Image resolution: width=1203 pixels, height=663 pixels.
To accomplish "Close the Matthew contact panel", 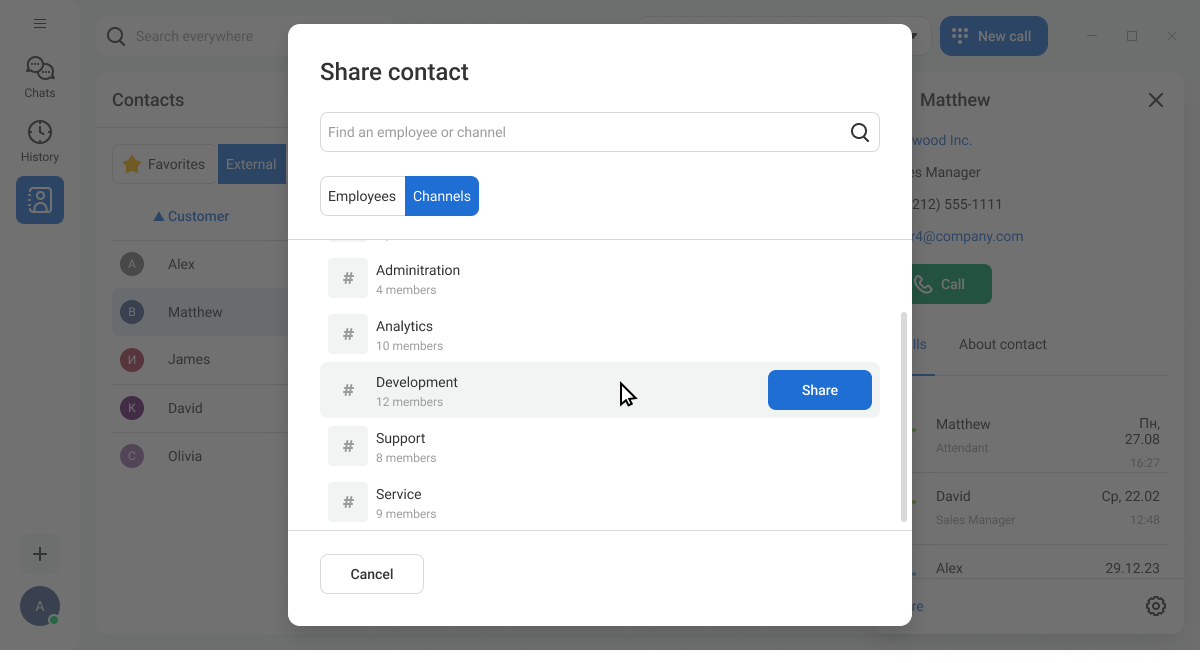I will pos(1156,100).
